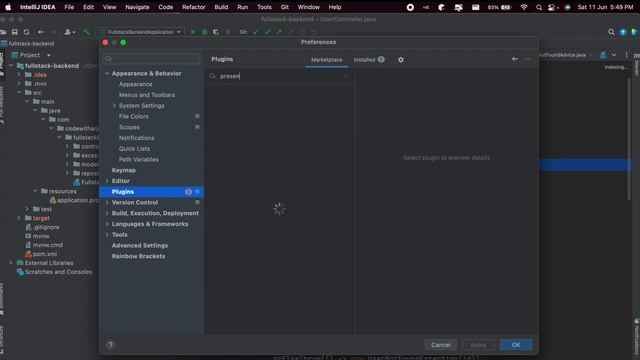Open the Git menu

284,7
